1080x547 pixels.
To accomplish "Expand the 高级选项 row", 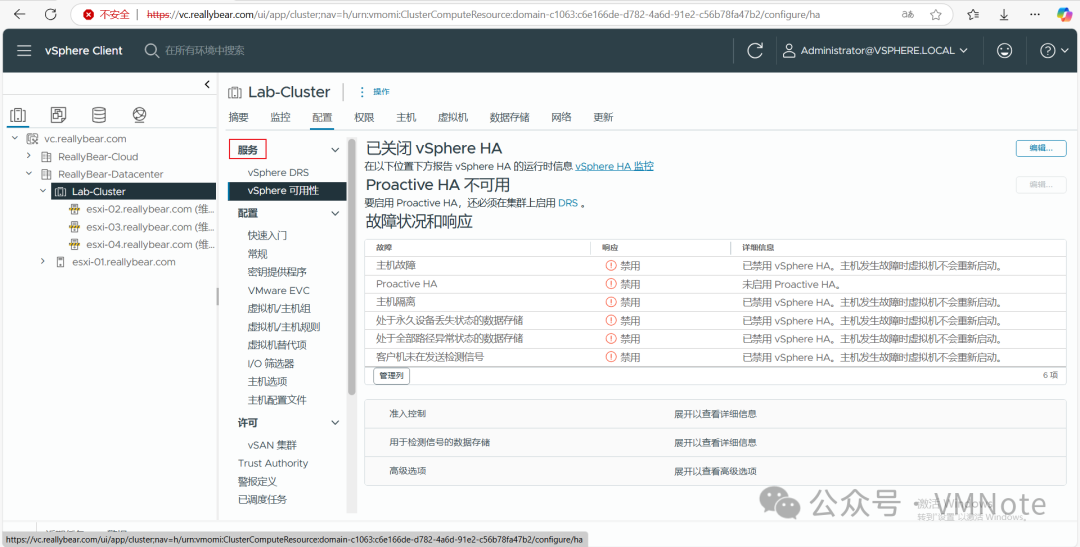I will 715,471.
